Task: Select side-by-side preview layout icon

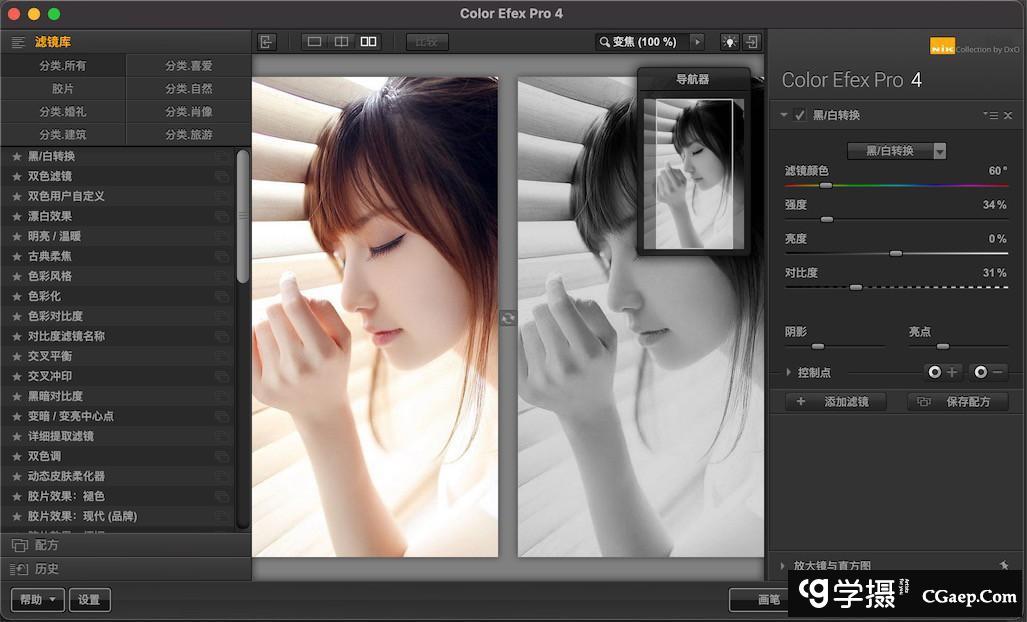Action: 368,42
